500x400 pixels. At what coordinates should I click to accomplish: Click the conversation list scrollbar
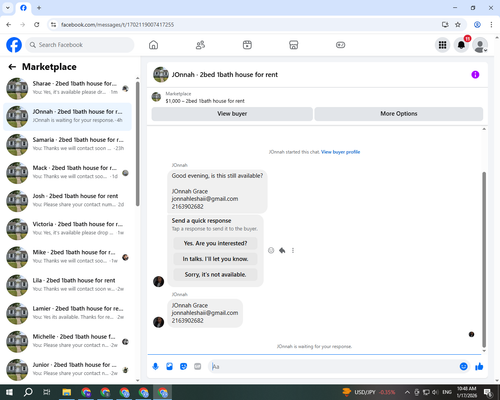[x=137, y=144]
